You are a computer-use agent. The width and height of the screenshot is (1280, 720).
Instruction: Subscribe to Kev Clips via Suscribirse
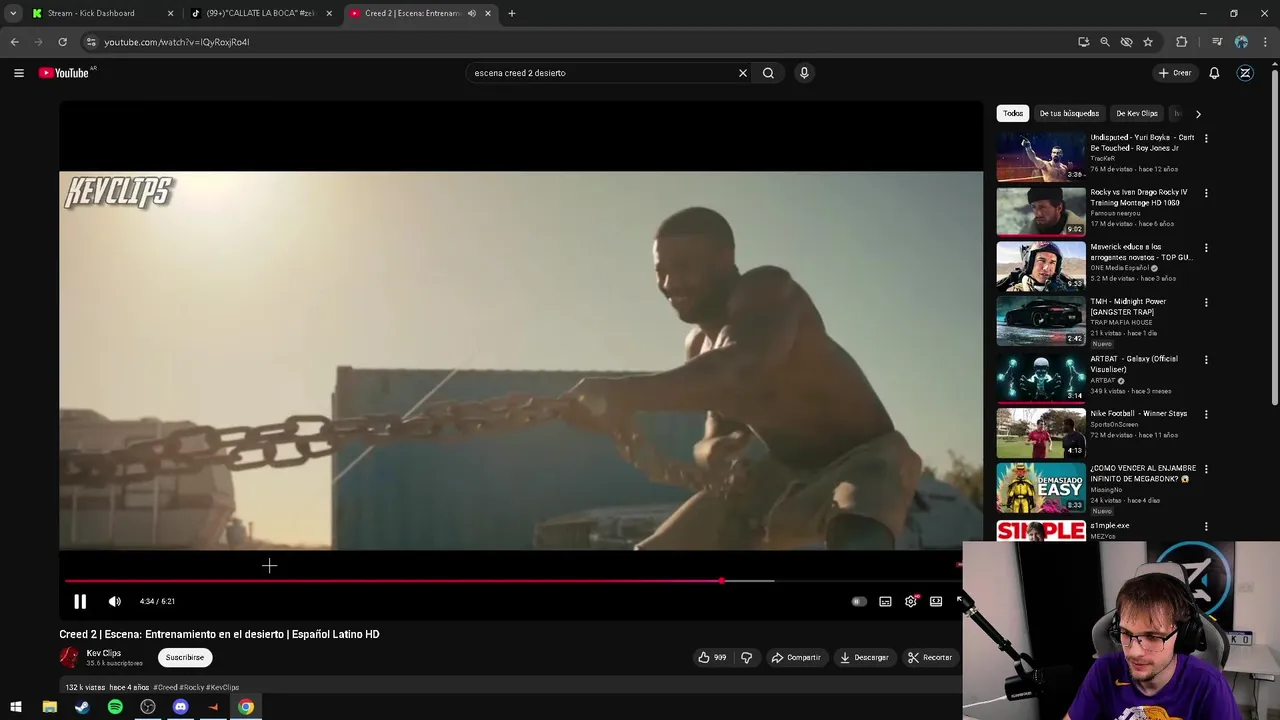185,657
